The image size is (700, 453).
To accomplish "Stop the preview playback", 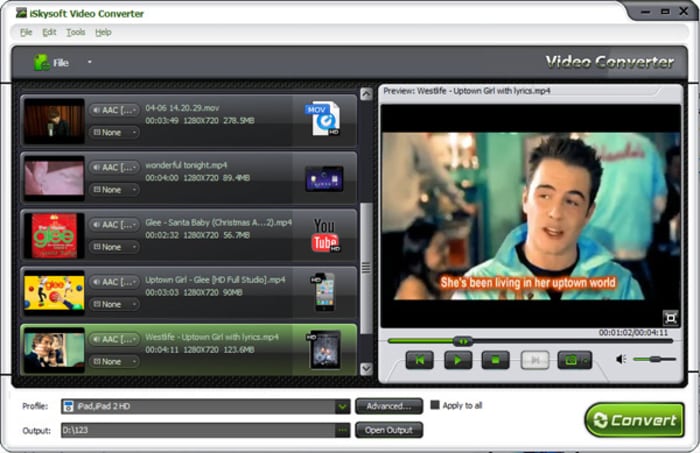I will tap(495, 360).
